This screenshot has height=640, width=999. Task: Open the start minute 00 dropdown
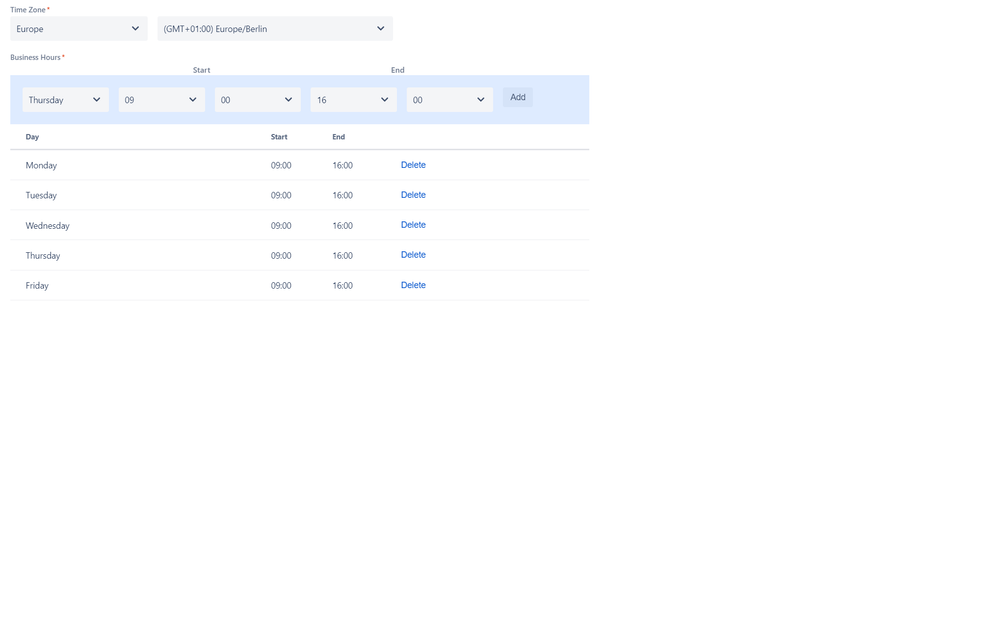tap(256, 99)
